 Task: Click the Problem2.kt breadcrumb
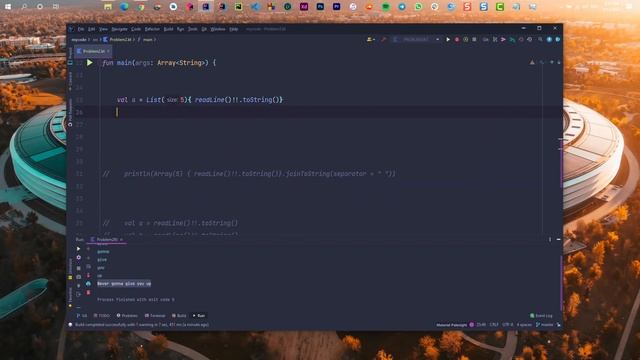coord(118,40)
